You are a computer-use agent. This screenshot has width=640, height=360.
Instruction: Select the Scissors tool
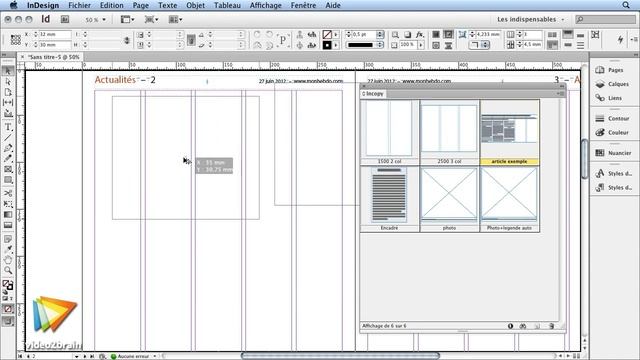8,193
